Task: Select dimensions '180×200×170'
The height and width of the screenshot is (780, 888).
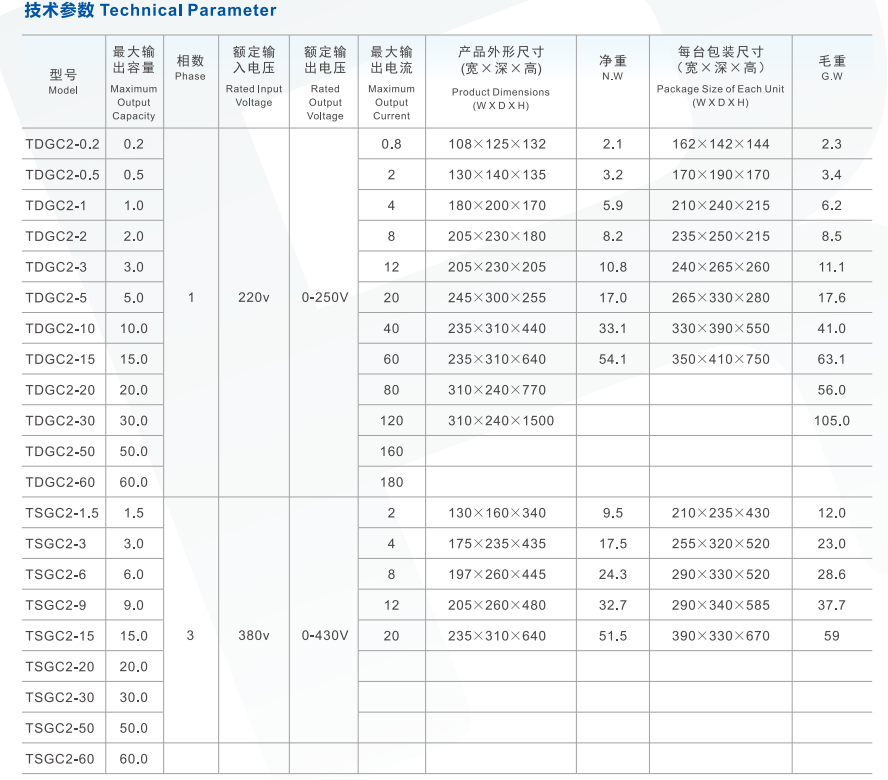Action: click(x=497, y=206)
